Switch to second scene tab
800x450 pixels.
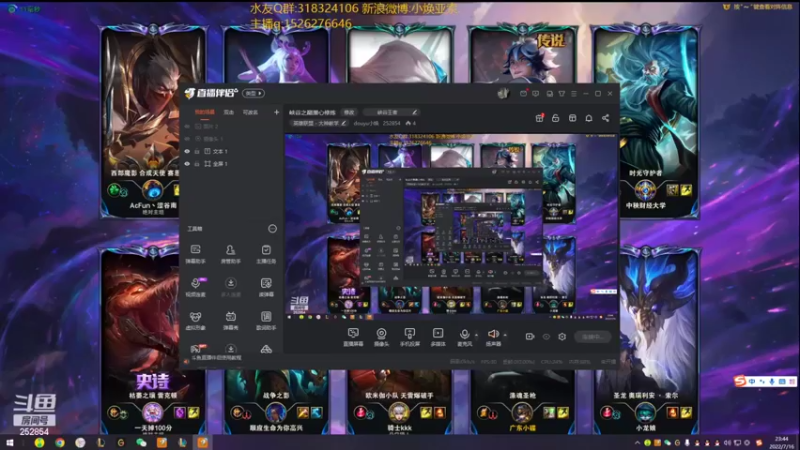click(229, 112)
